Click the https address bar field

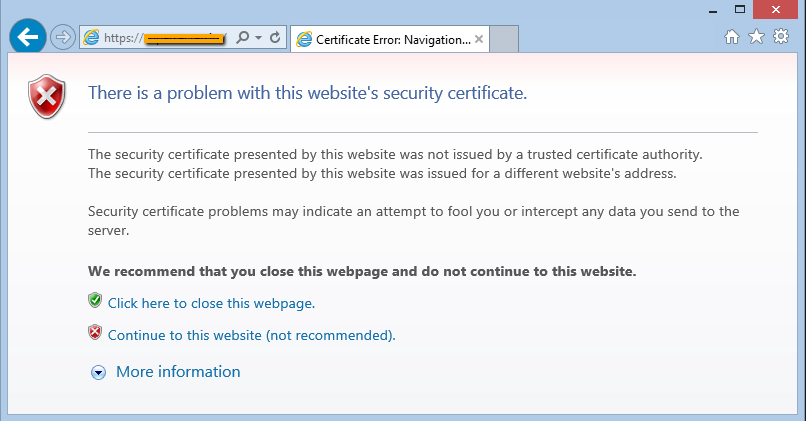[160, 39]
